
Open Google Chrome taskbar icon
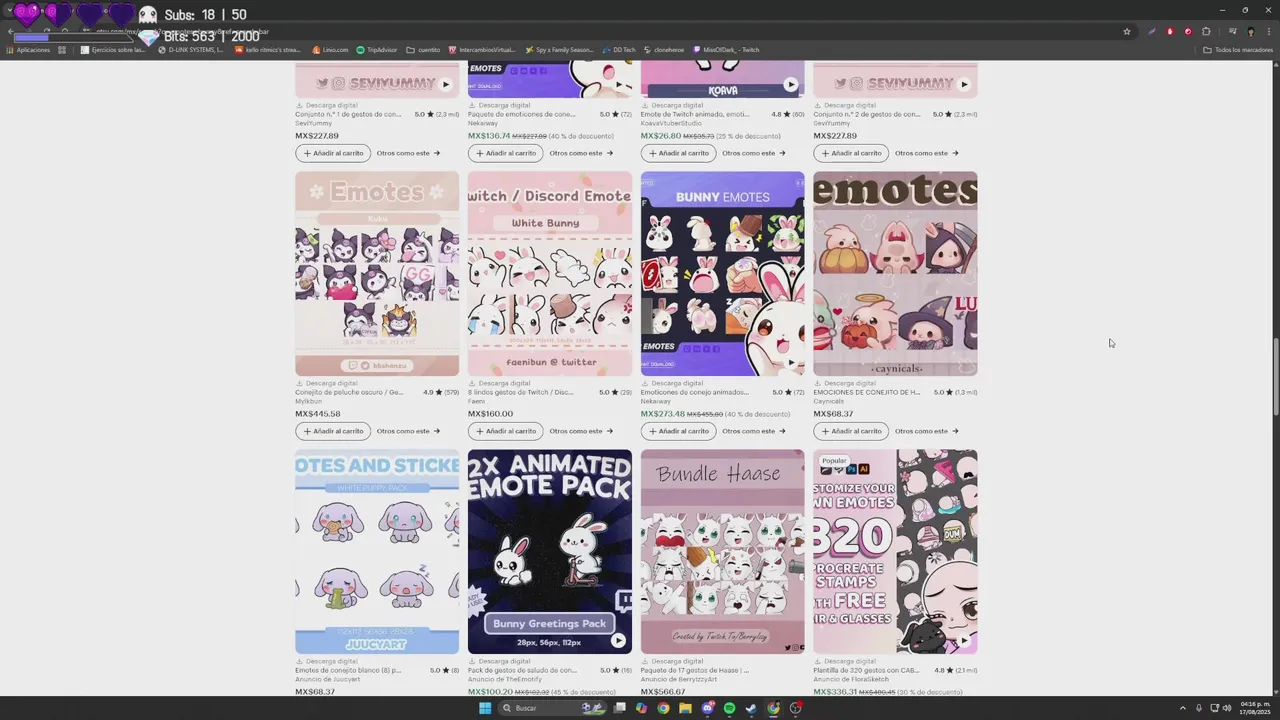(663, 708)
